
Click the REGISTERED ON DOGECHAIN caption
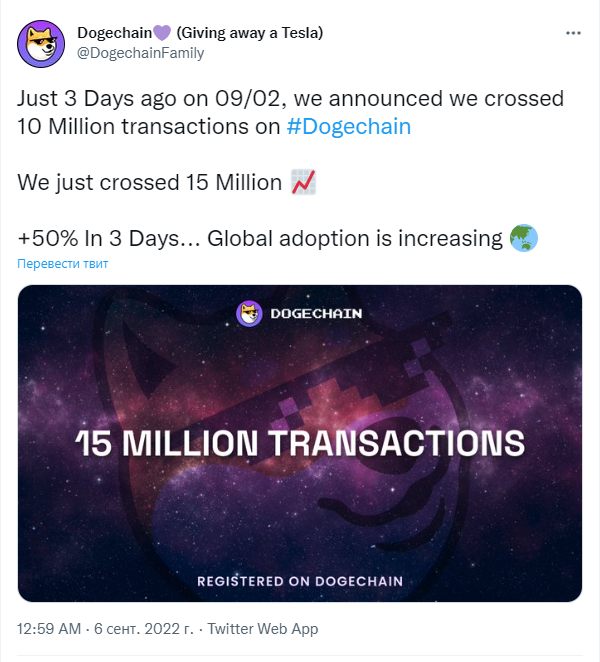tap(300, 581)
